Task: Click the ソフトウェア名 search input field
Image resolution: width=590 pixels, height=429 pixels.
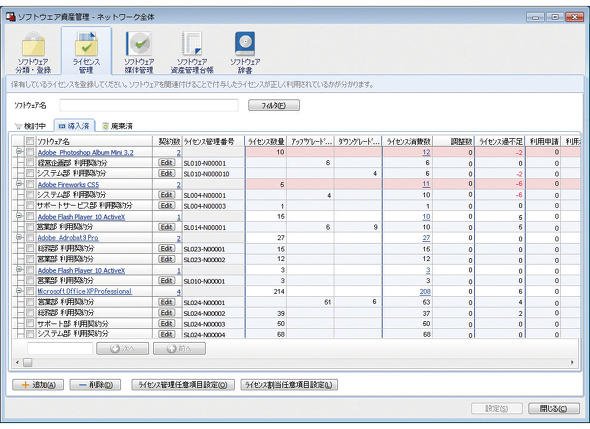Action: click(149, 105)
